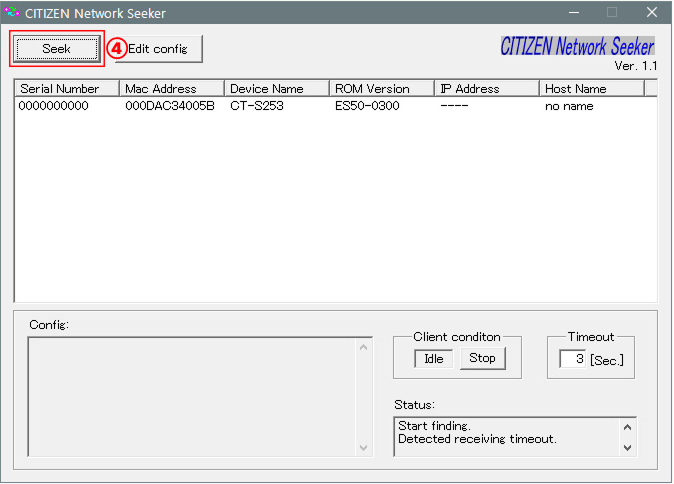Click inside the Config text area
The width and height of the screenshot is (674, 484).
tap(192, 397)
